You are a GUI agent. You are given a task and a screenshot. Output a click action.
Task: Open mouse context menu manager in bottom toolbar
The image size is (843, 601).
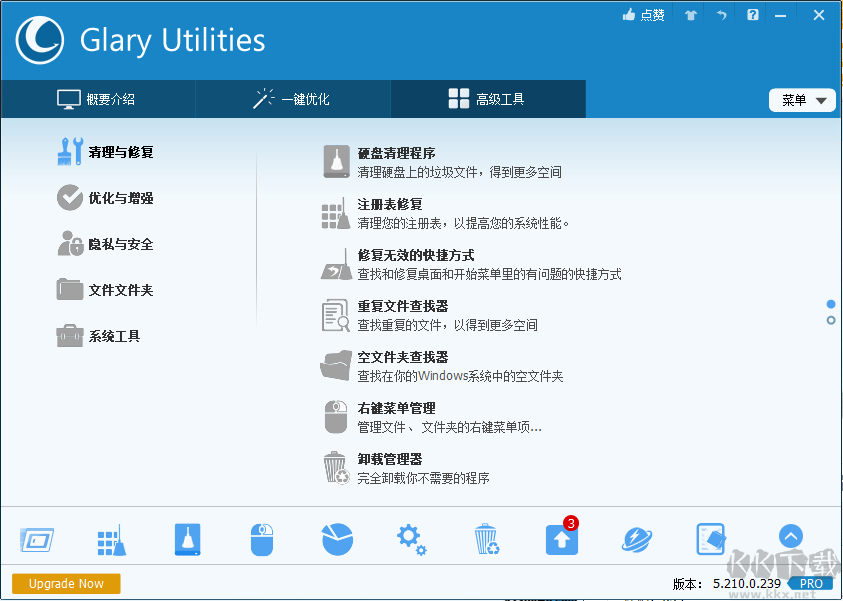point(262,539)
